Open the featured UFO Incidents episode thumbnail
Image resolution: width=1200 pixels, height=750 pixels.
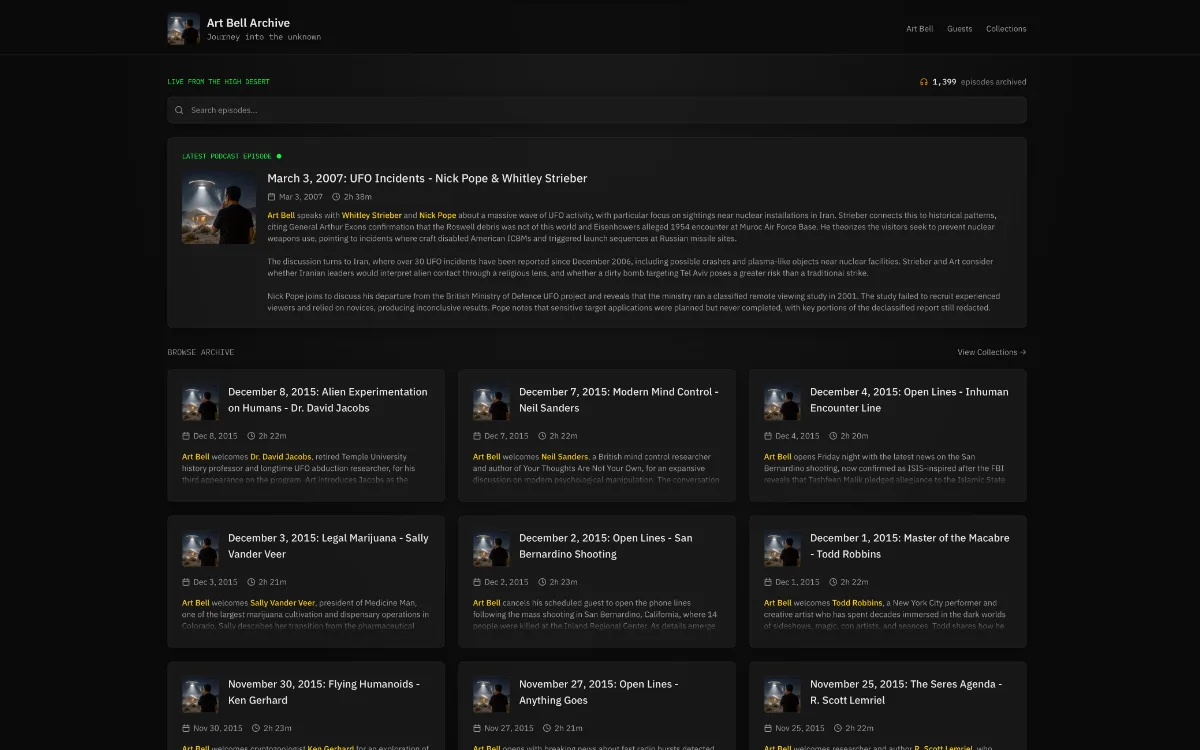click(x=219, y=208)
